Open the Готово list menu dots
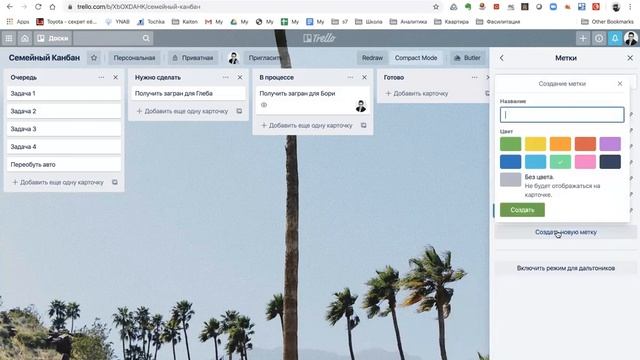The image size is (640, 360). (474, 77)
